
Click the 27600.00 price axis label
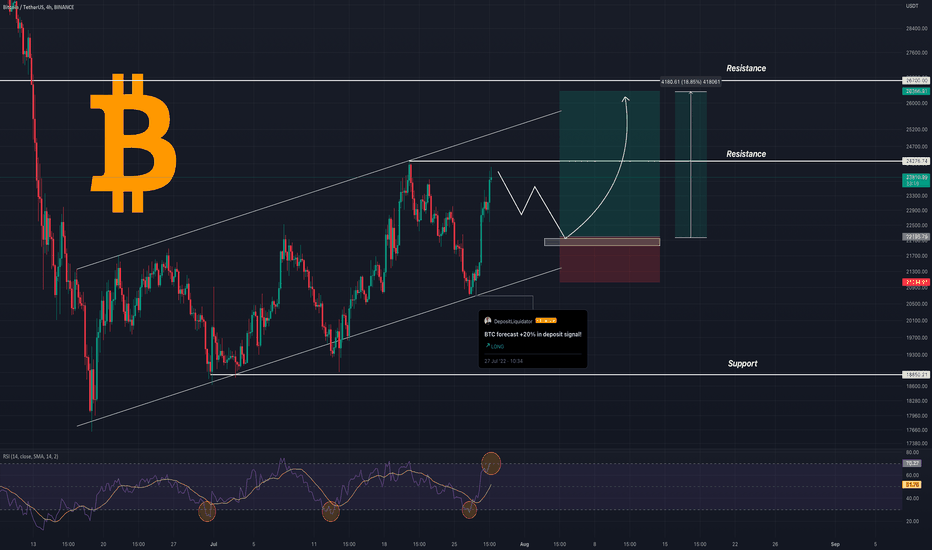point(916,53)
